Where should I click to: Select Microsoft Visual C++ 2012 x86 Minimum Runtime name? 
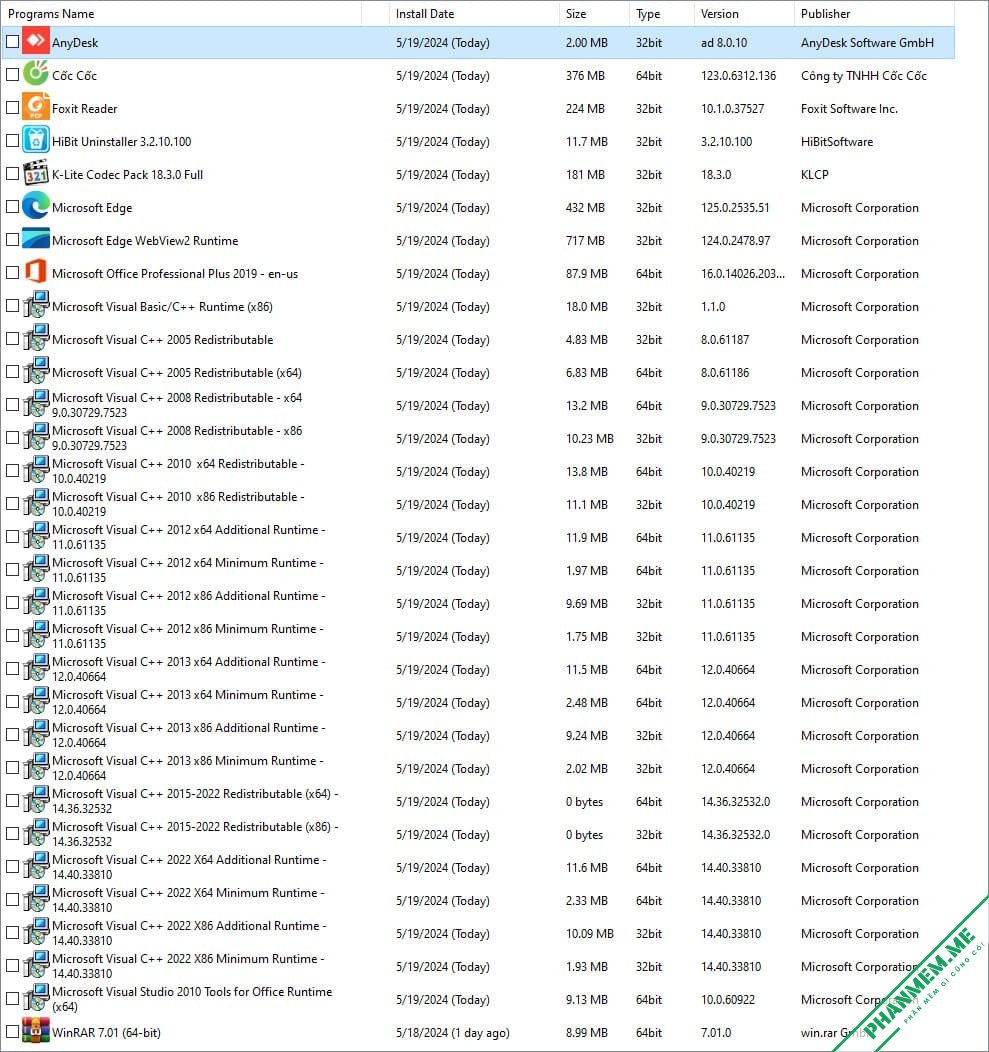(187, 635)
